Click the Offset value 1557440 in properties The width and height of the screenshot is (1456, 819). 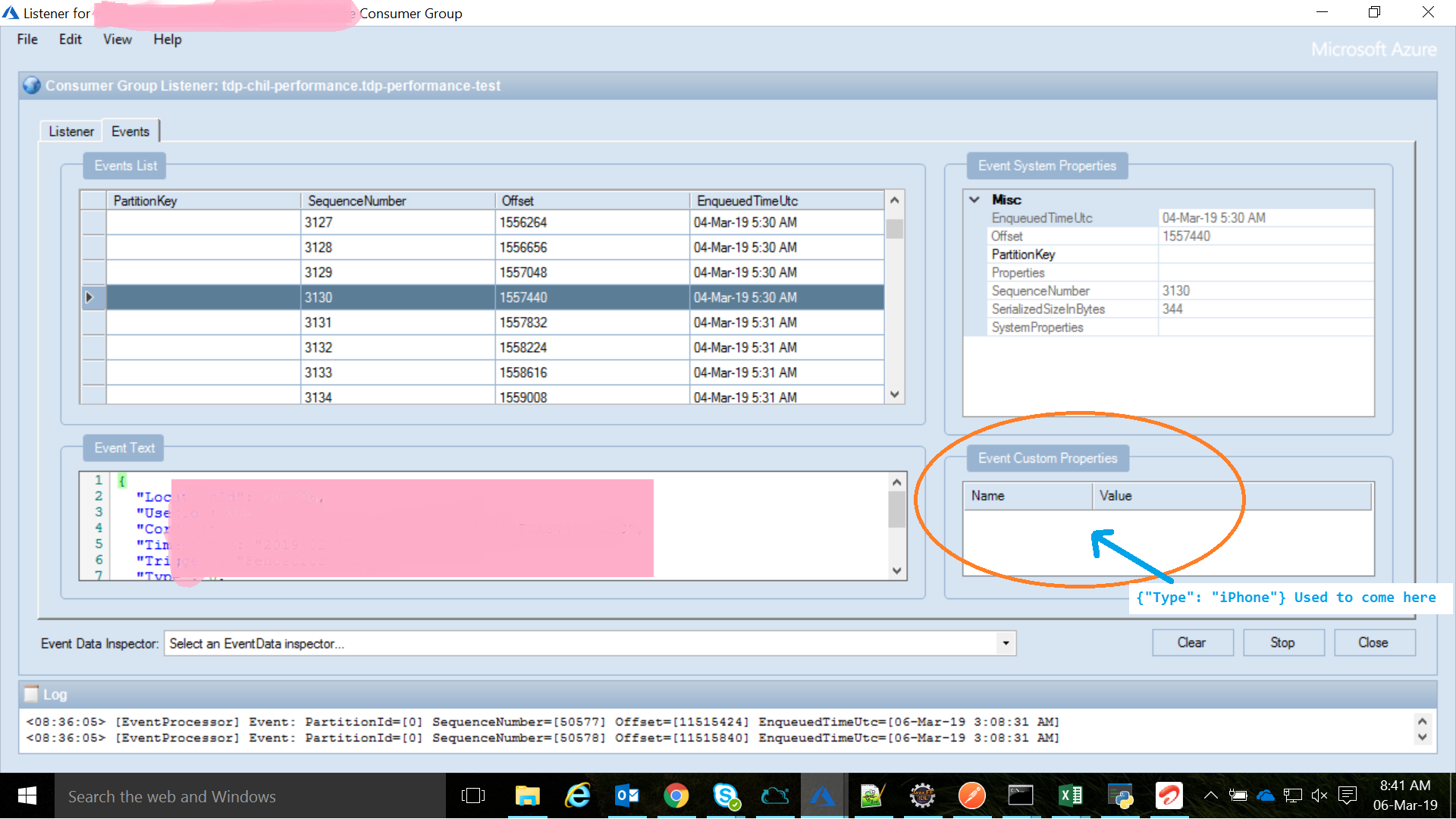1186,237
